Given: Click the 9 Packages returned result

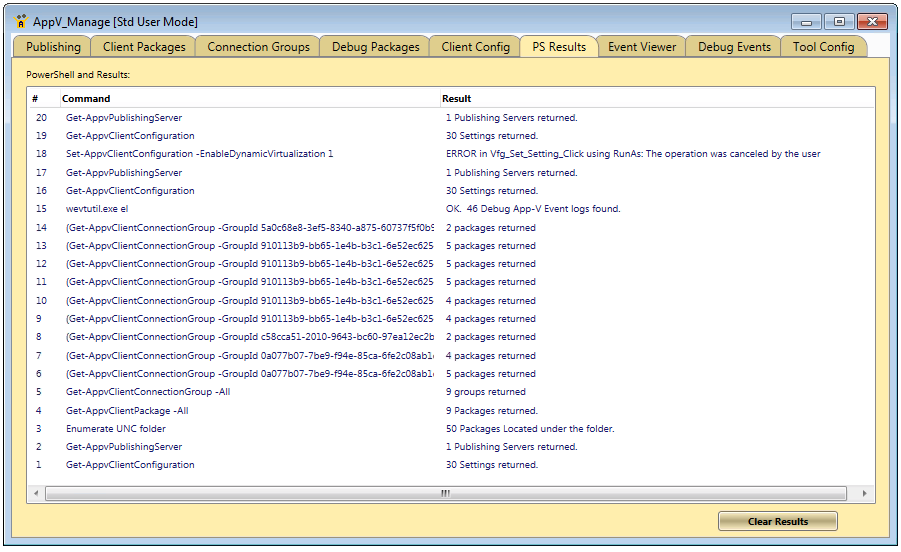Looking at the screenshot, I should 492,411.
